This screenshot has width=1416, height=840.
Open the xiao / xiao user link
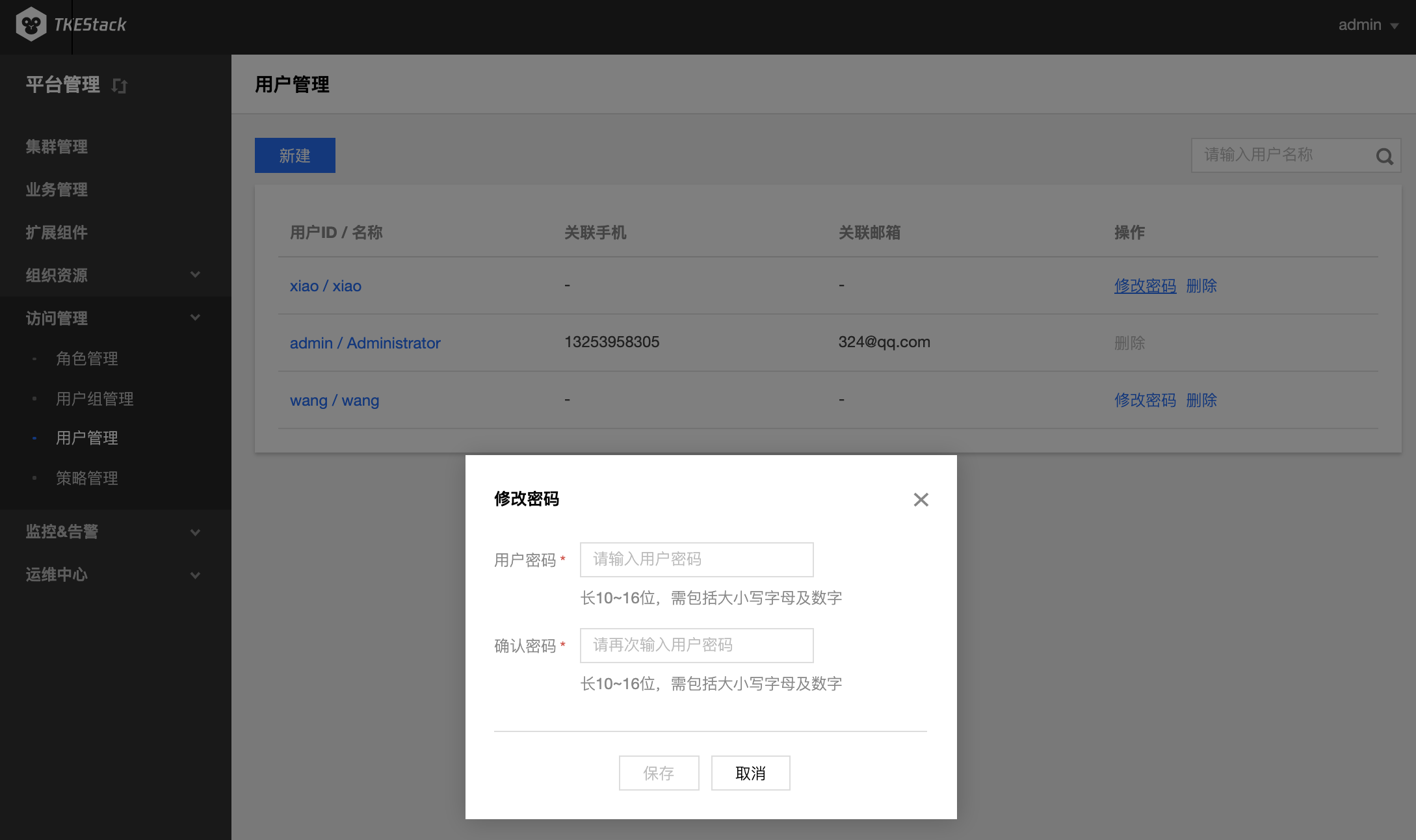click(x=326, y=286)
